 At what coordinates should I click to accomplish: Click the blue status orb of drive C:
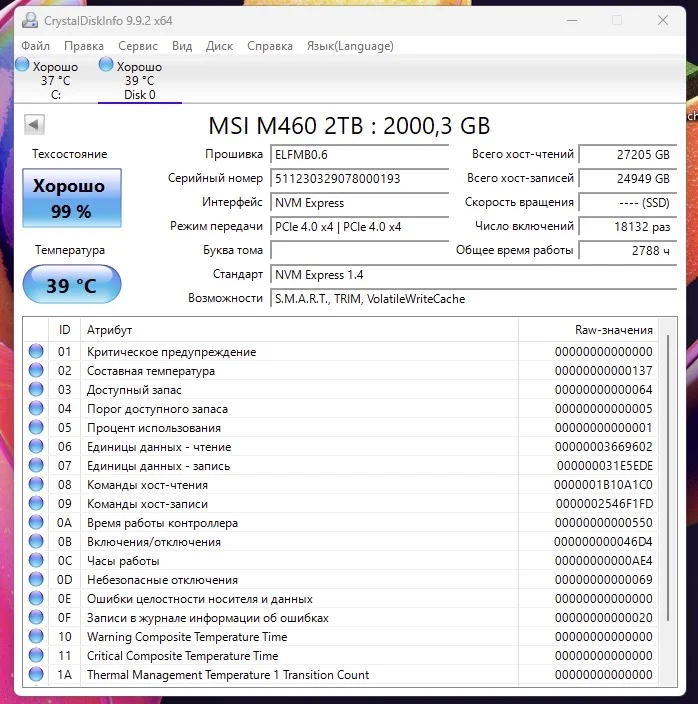pos(22,64)
